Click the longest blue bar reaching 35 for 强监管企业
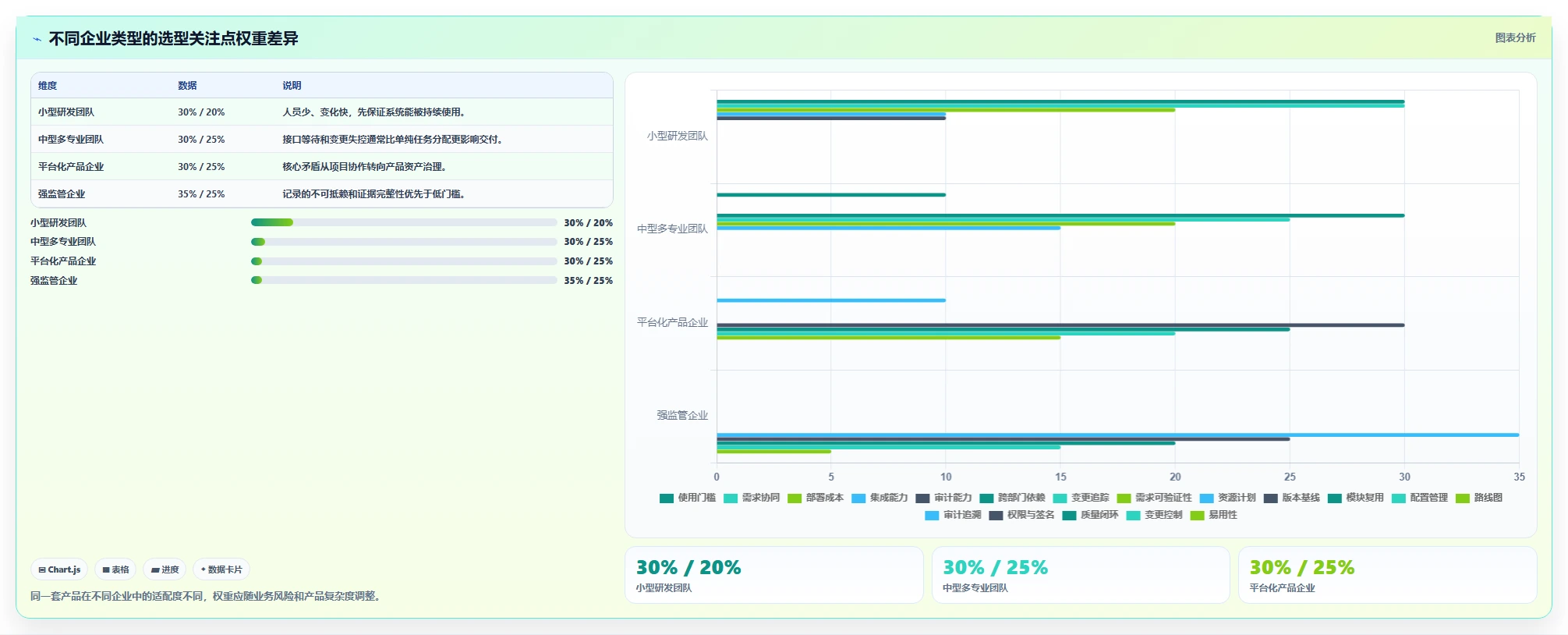1568x635 pixels. pos(1118,435)
